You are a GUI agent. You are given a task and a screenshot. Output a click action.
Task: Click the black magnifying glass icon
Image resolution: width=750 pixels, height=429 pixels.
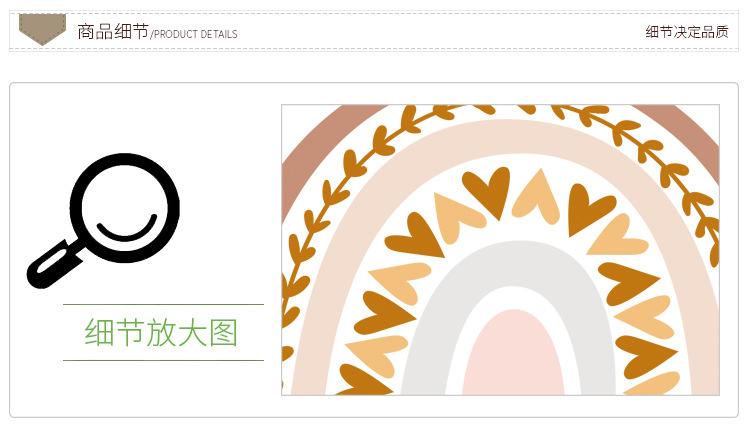click(103, 221)
